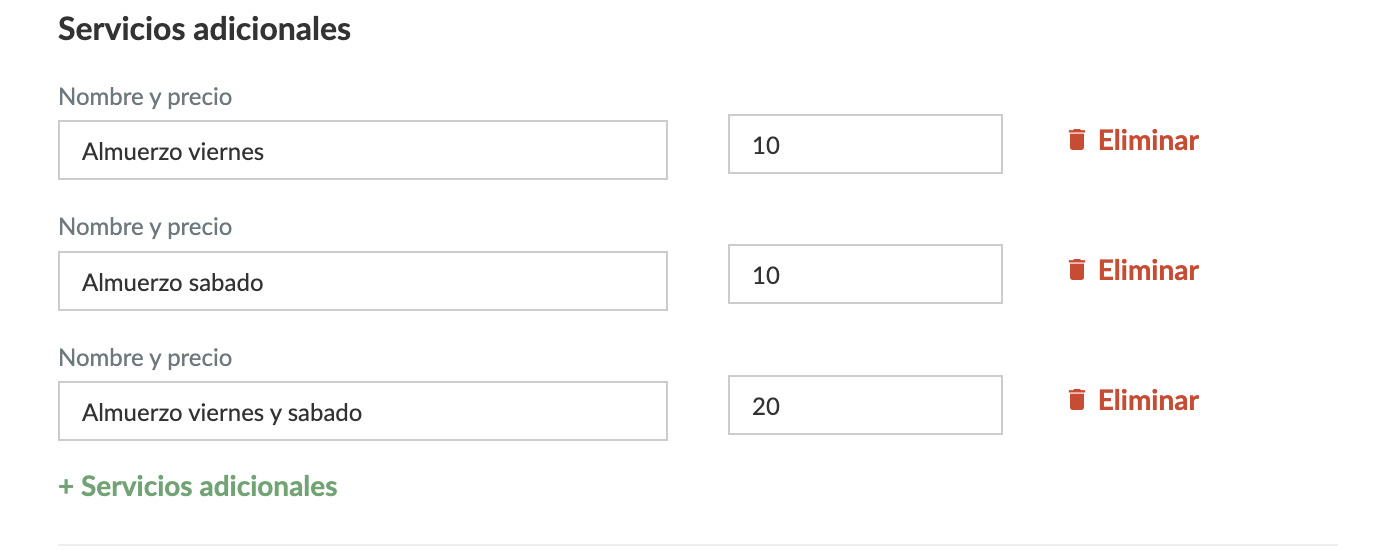Edit the price field for Almuerzo viernes
Image resolution: width=1394 pixels, height=550 pixels.
tap(864, 145)
